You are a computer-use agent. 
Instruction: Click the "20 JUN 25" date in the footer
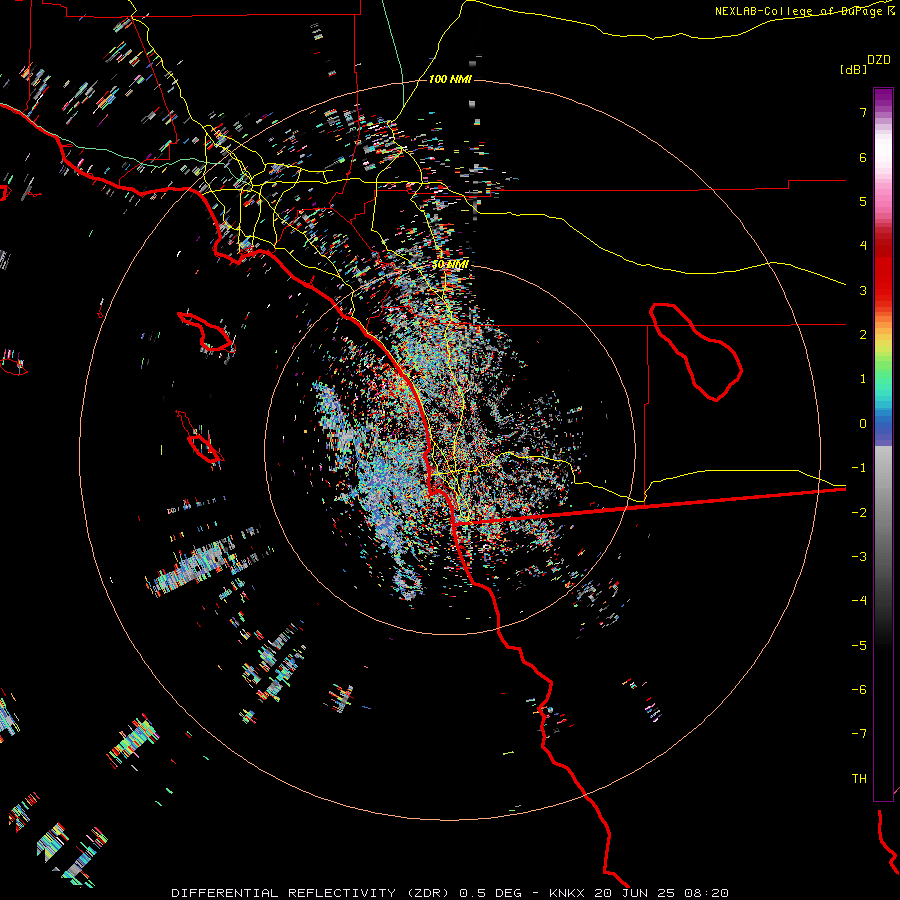636,893
